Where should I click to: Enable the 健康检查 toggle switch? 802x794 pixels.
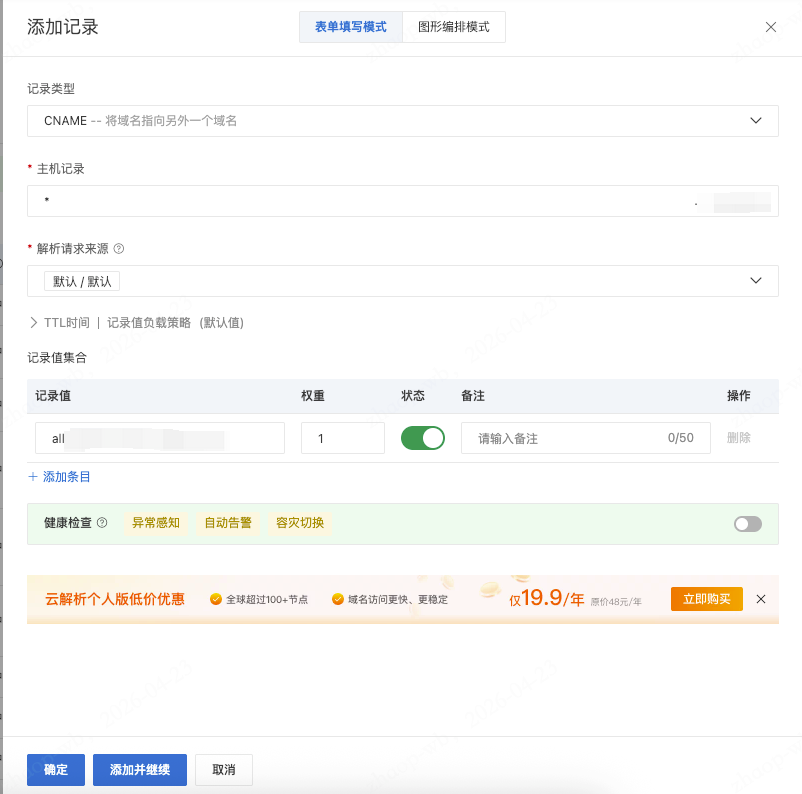coord(748,524)
